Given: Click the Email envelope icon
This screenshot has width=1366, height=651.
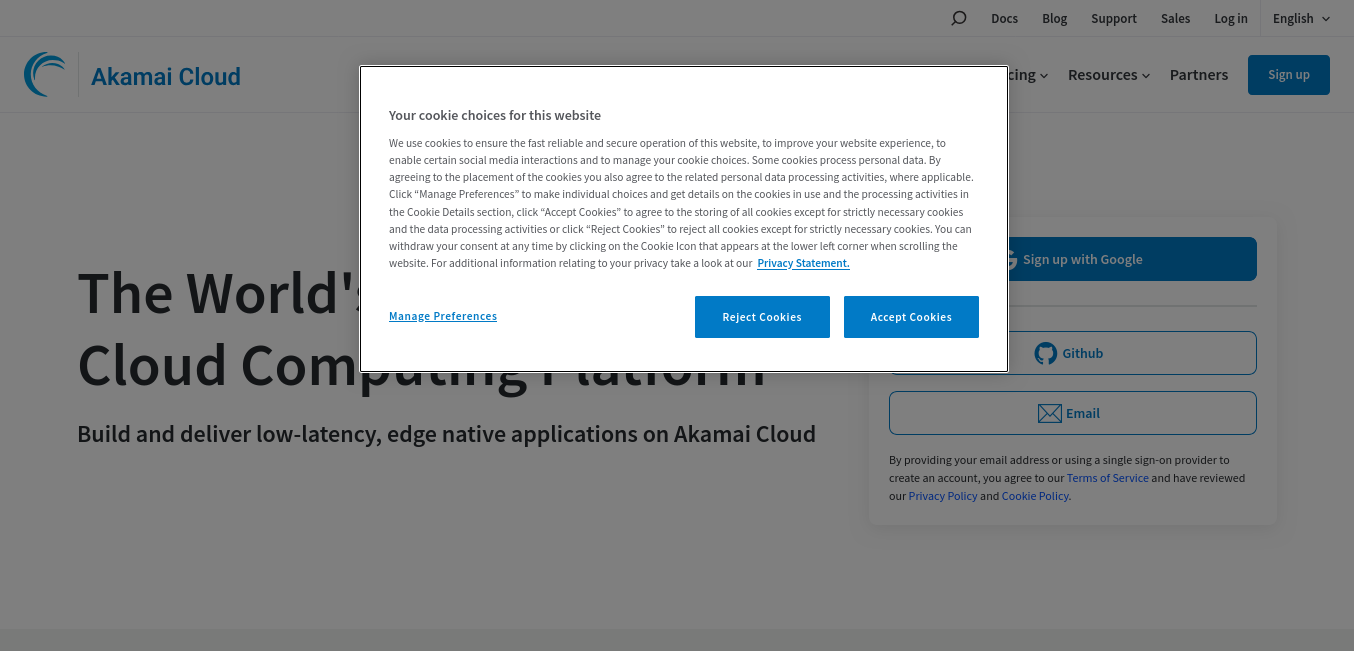Looking at the screenshot, I should pos(1049,413).
